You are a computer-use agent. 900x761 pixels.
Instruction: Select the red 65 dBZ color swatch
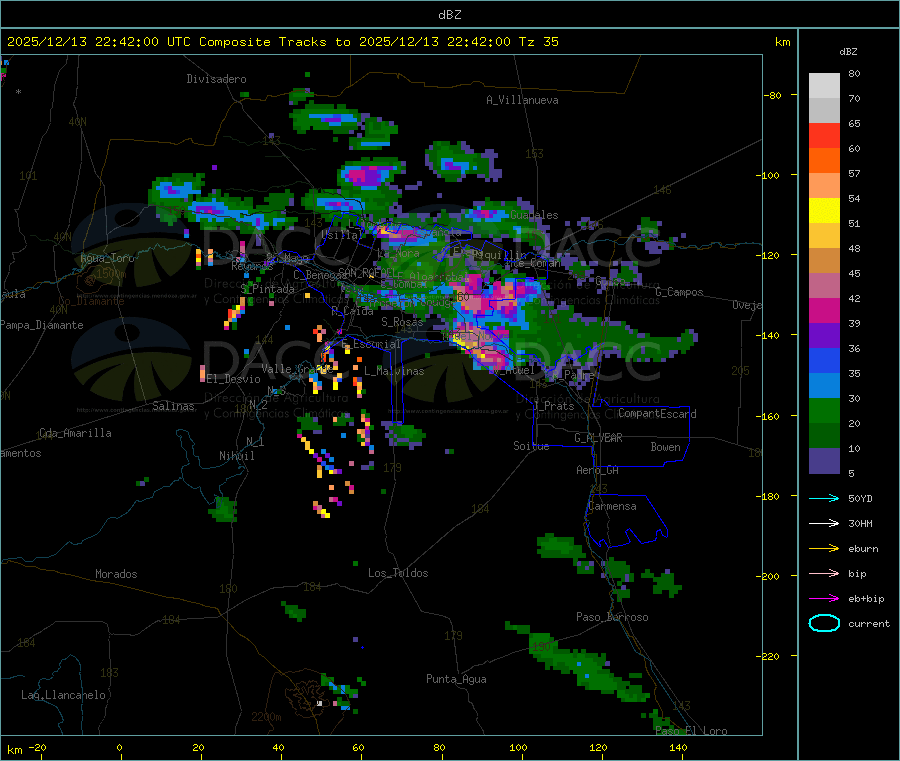pyautogui.click(x=824, y=135)
